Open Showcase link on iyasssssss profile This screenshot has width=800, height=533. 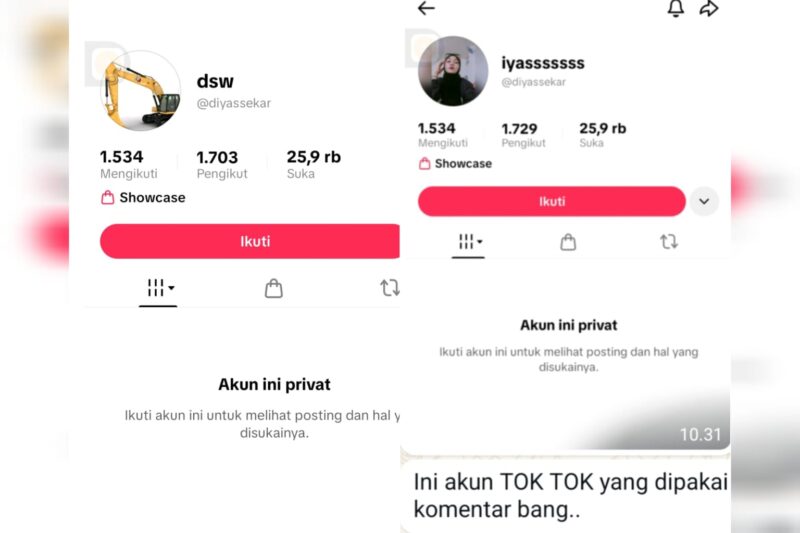coord(456,164)
